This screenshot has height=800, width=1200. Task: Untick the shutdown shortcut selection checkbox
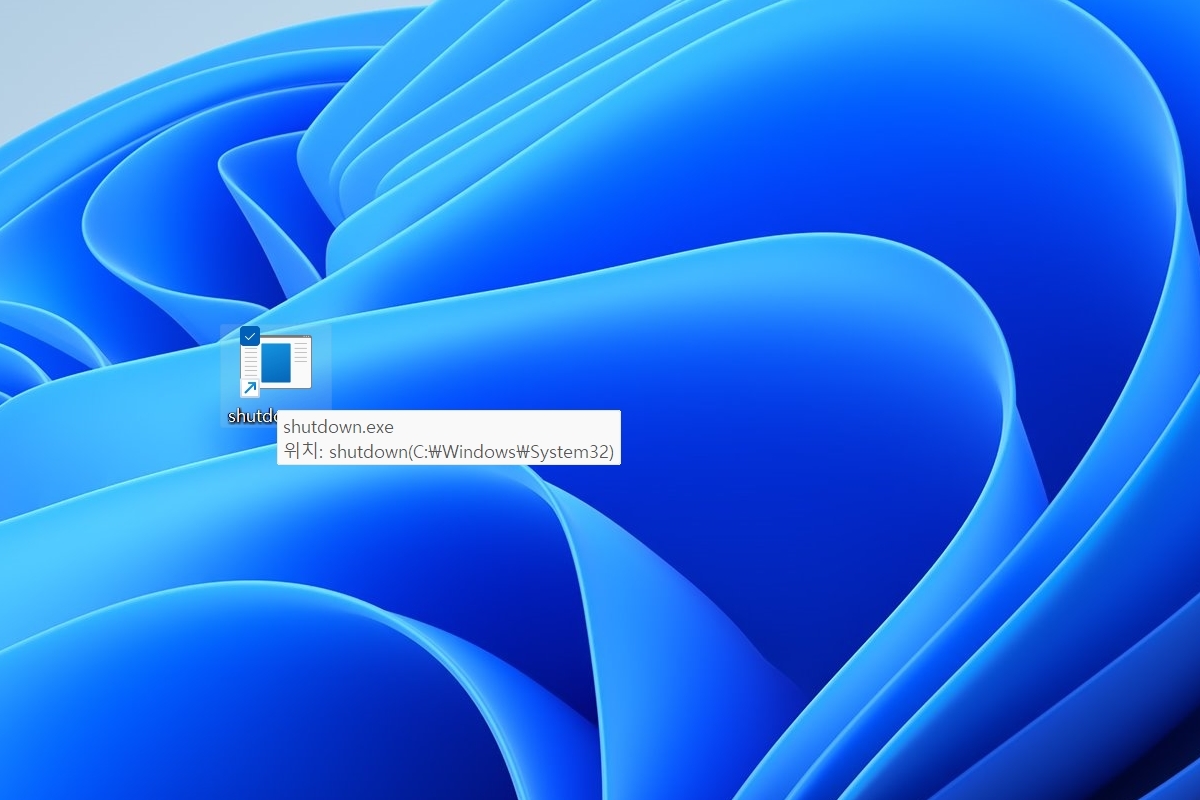point(250,336)
